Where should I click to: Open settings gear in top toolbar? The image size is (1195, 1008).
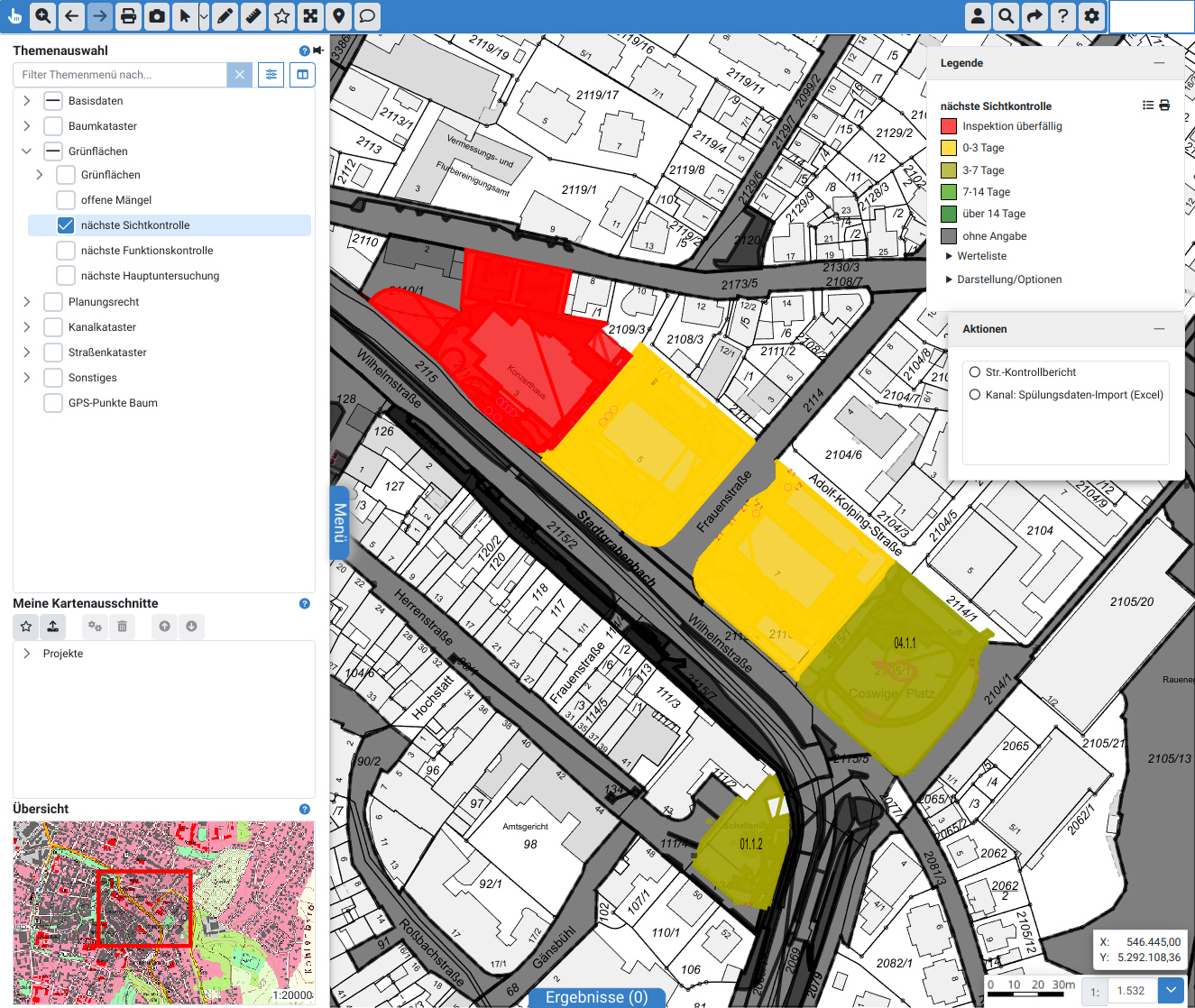(x=1091, y=16)
